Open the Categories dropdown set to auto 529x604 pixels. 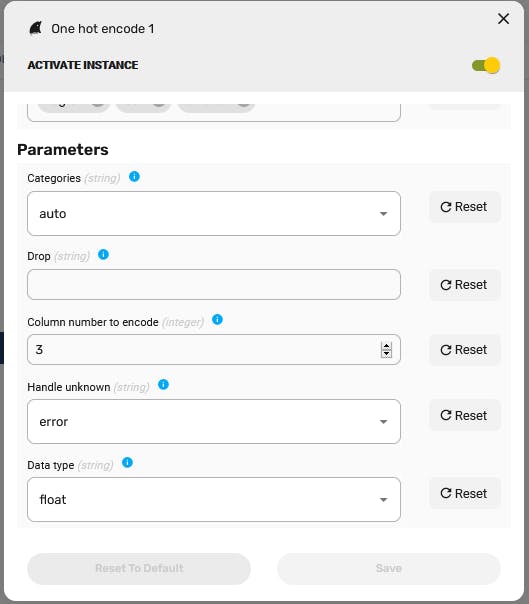point(214,213)
